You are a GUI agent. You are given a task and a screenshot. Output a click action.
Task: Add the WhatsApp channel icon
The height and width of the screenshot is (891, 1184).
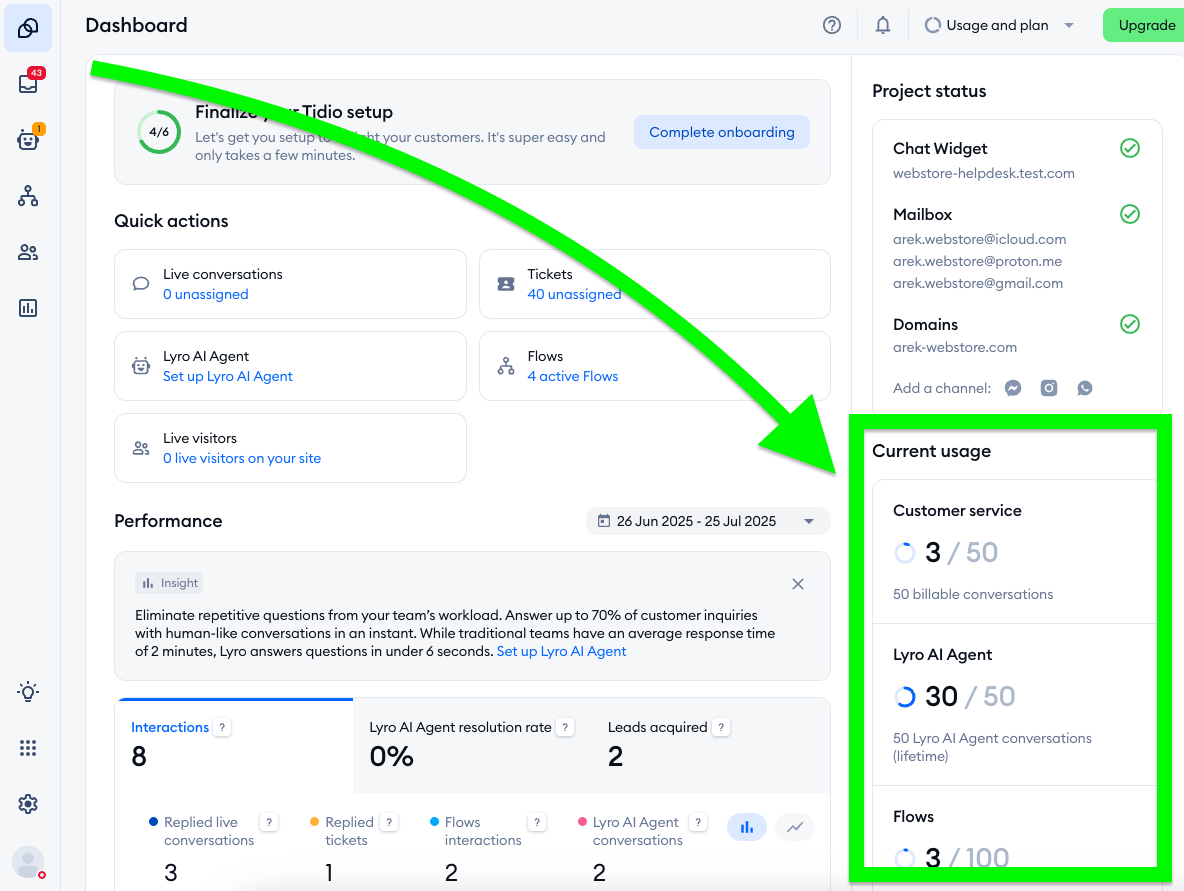(1085, 388)
